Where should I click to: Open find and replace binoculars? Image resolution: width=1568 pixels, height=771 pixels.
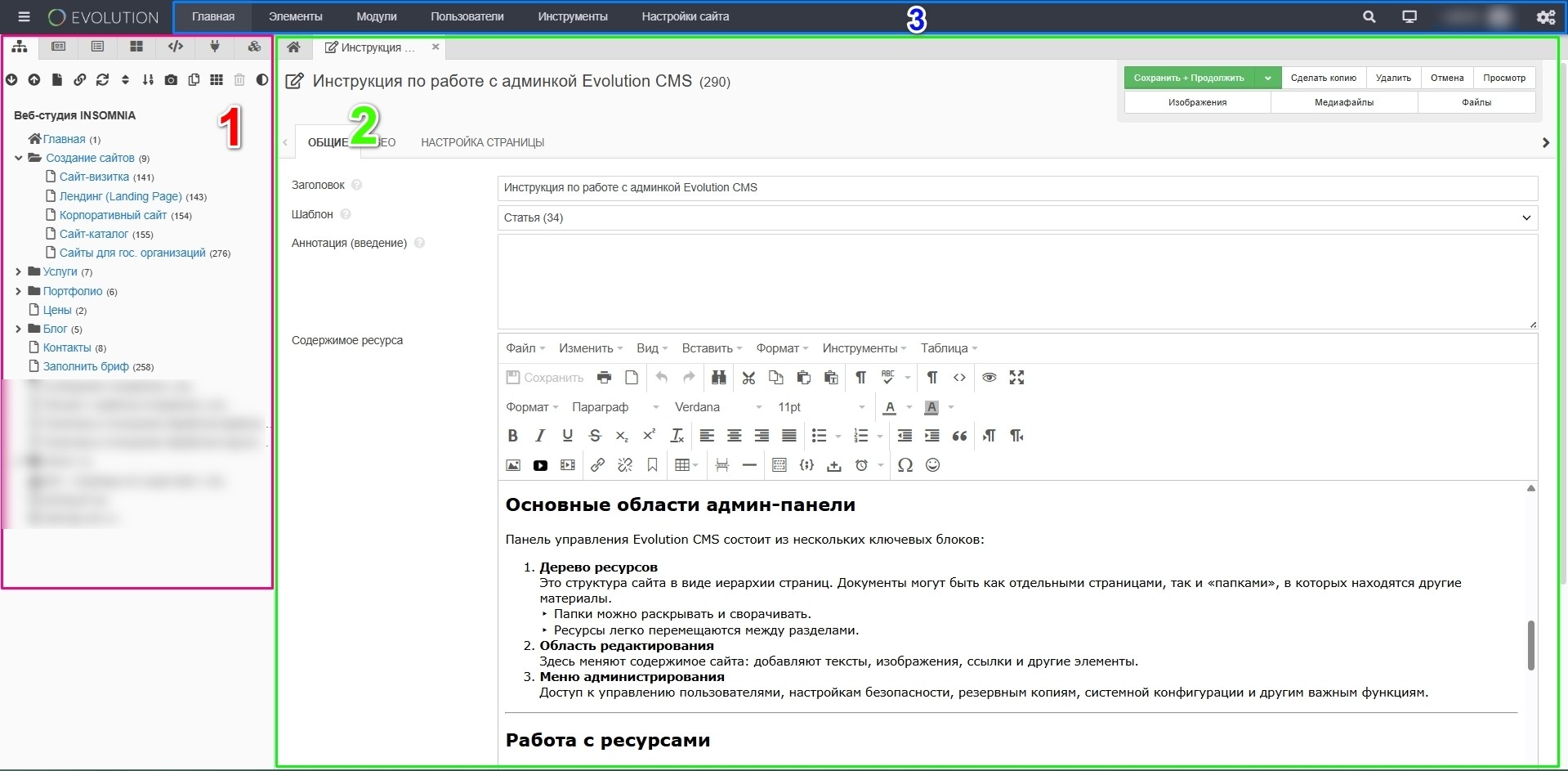pos(719,378)
